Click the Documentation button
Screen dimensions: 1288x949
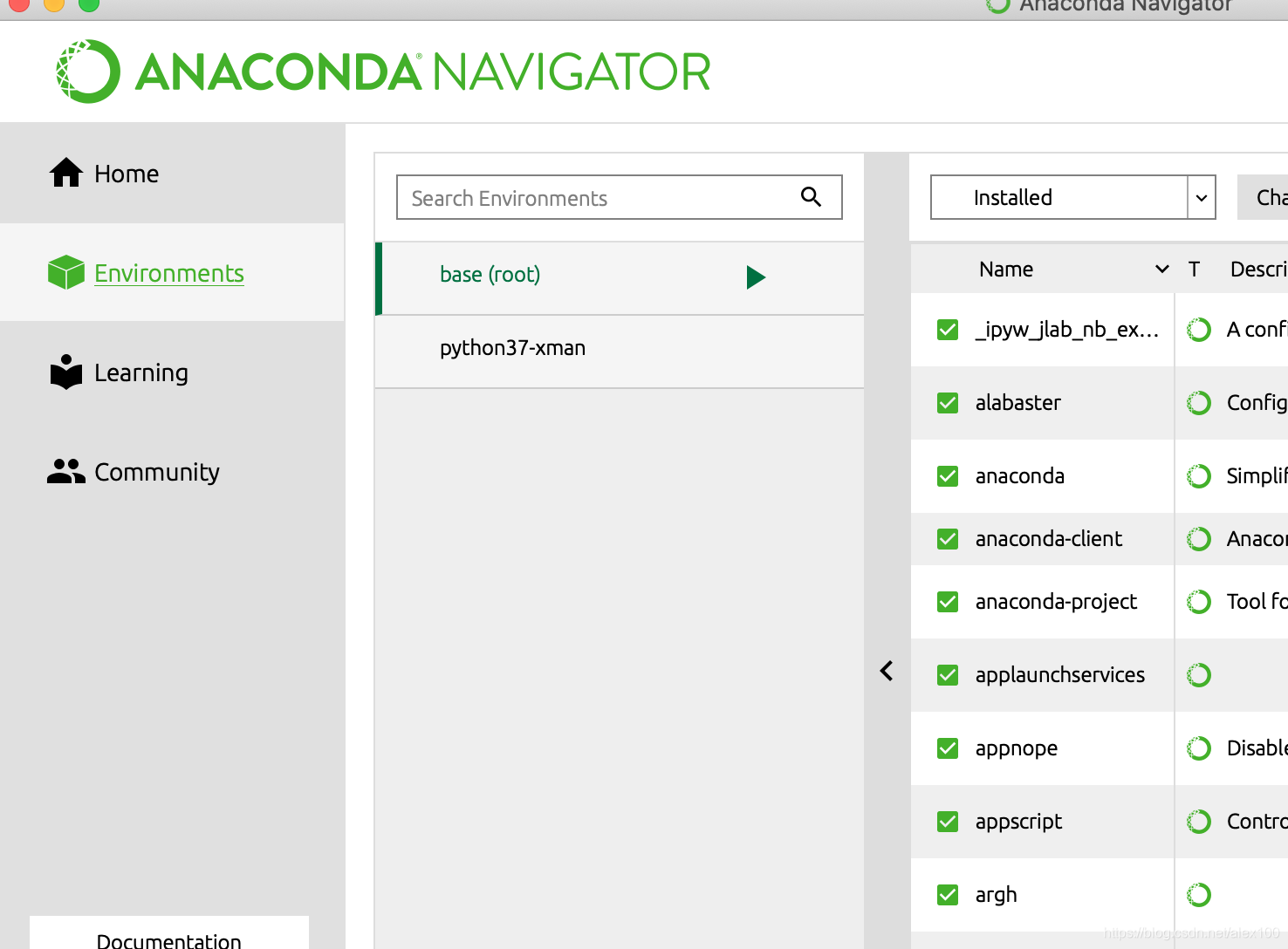[169, 933]
